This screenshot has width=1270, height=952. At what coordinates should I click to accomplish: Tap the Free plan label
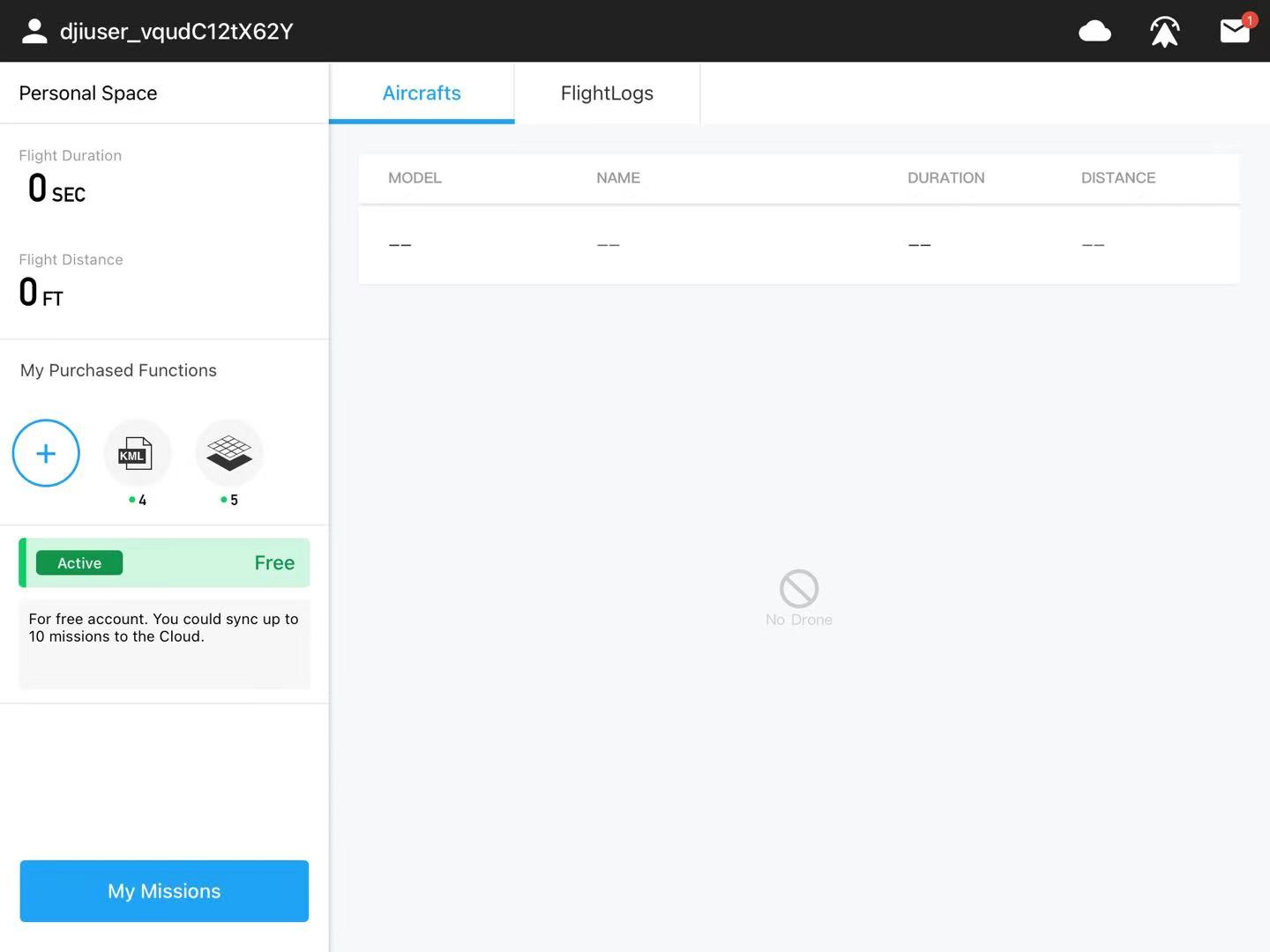(x=274, y=563)
